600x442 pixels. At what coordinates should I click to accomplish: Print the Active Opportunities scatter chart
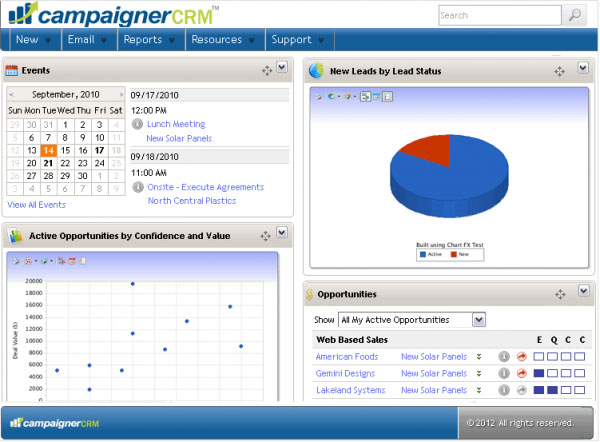16,261
